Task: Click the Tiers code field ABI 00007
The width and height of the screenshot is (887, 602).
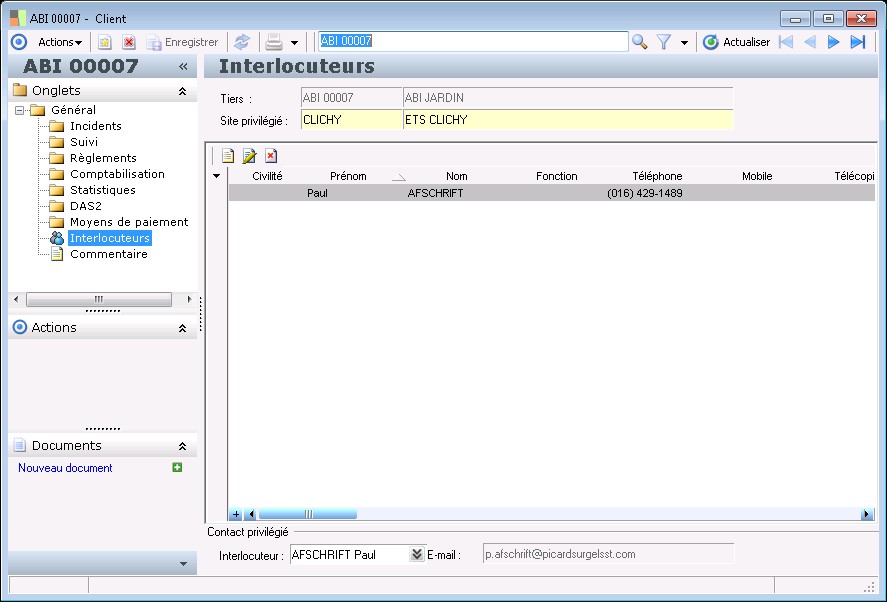Action: point(351,98)
